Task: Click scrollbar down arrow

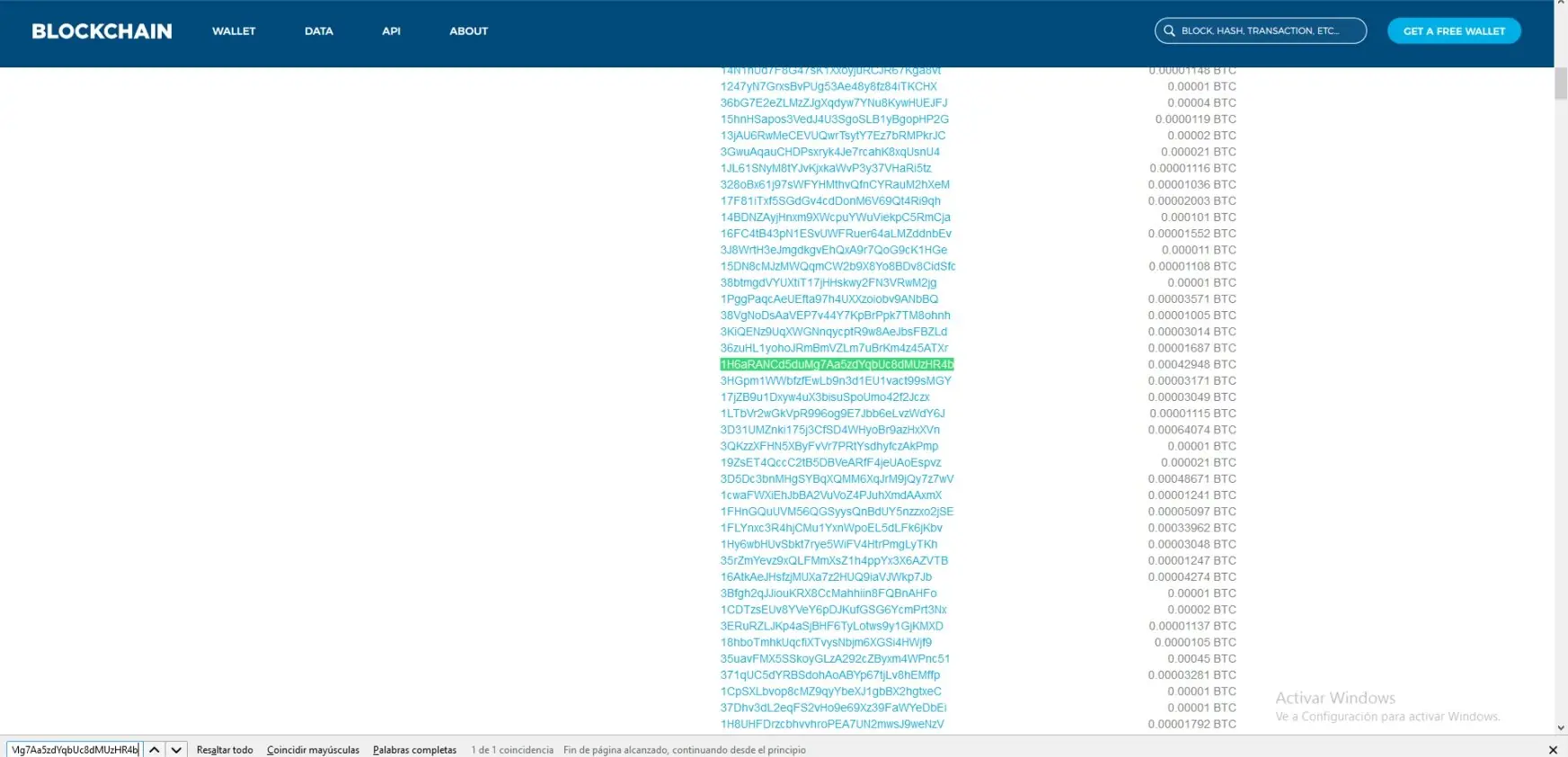Action: 1561,728
